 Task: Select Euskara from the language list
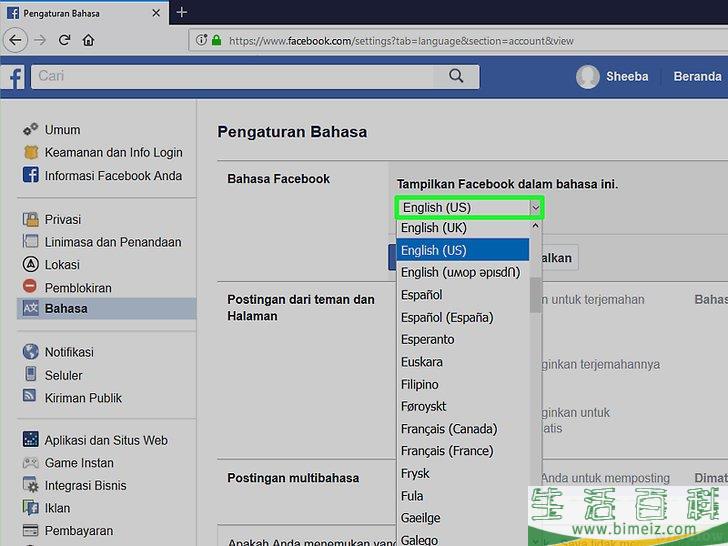[x=462, y=362]
